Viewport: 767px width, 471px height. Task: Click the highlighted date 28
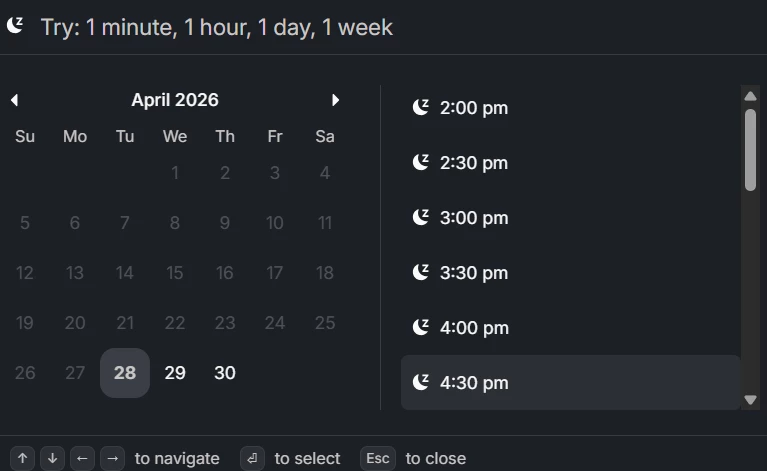tap(125, 373)
